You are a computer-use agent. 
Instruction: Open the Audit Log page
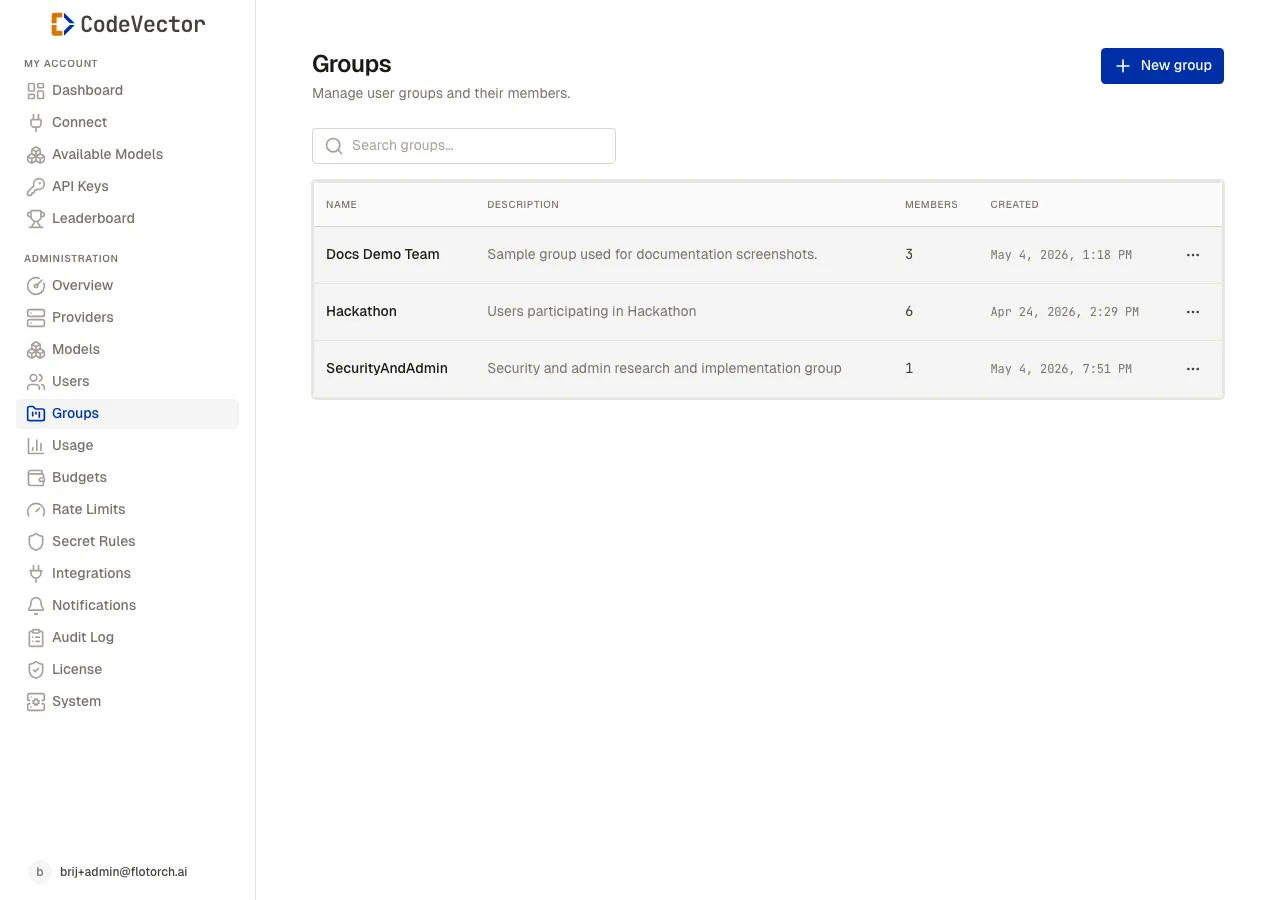point(127,638)
